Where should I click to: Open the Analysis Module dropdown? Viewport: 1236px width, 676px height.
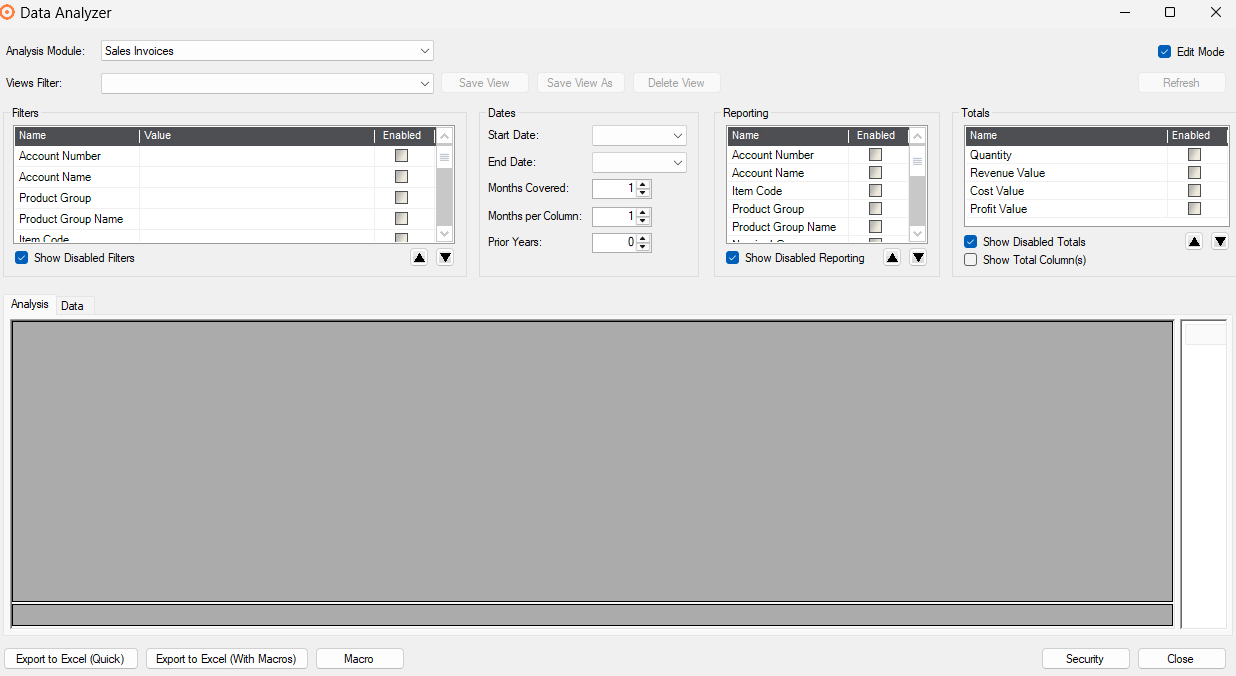coord(425,51)
